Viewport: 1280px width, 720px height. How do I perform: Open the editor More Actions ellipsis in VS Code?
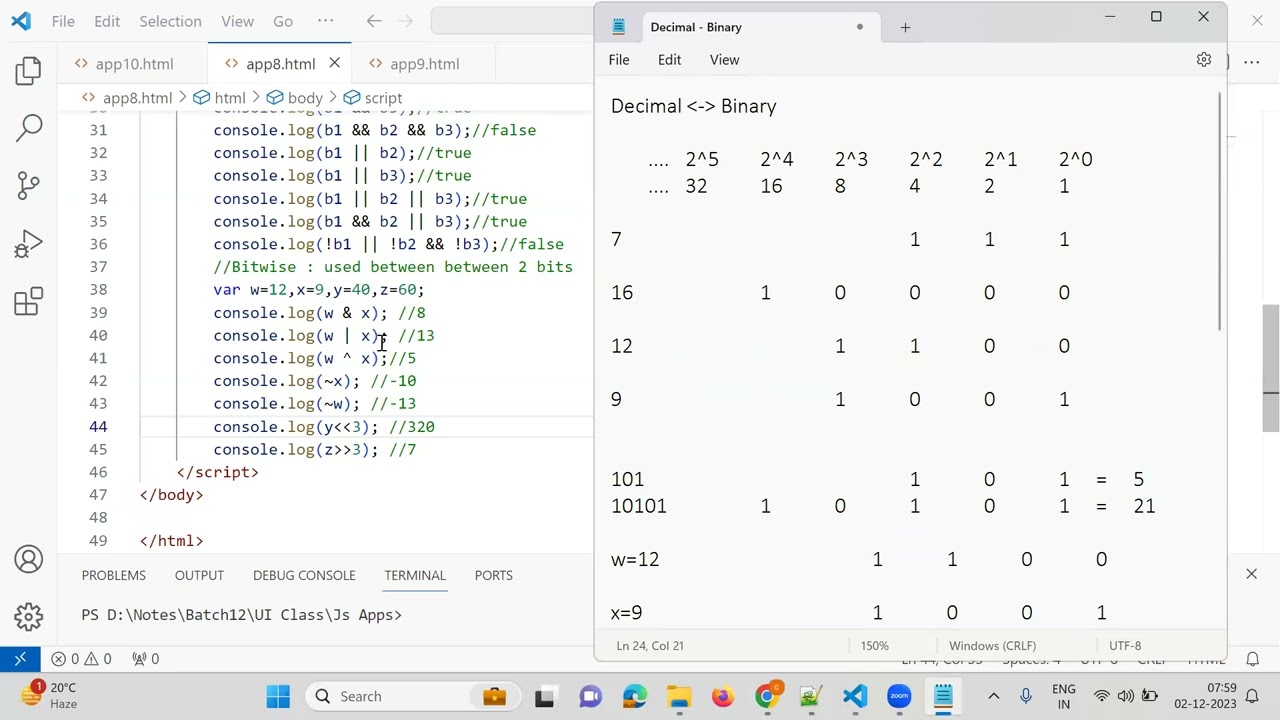pos(1252,62)
